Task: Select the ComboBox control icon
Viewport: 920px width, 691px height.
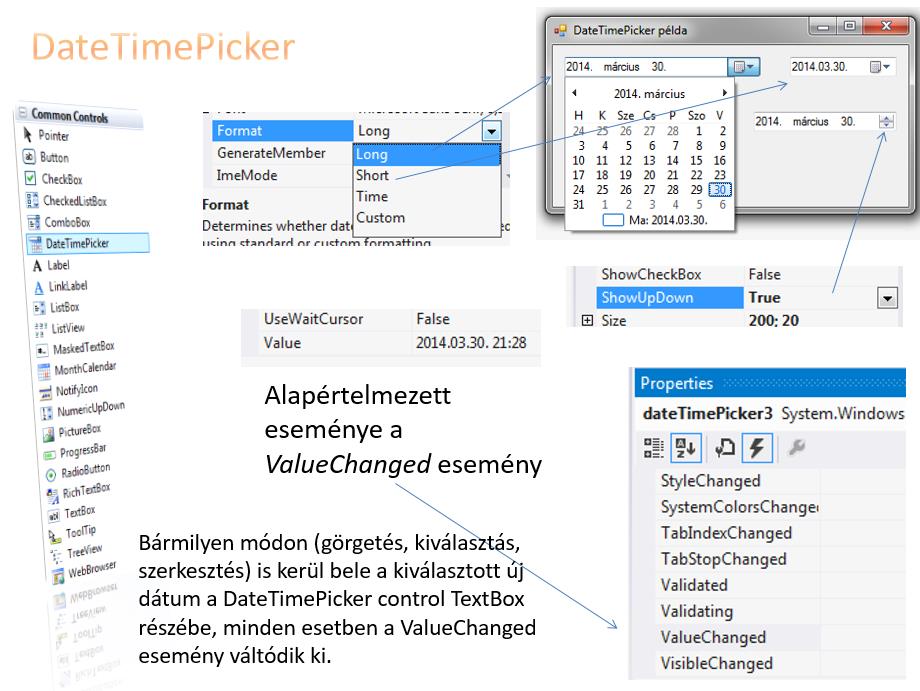Action: pos(34,222)
